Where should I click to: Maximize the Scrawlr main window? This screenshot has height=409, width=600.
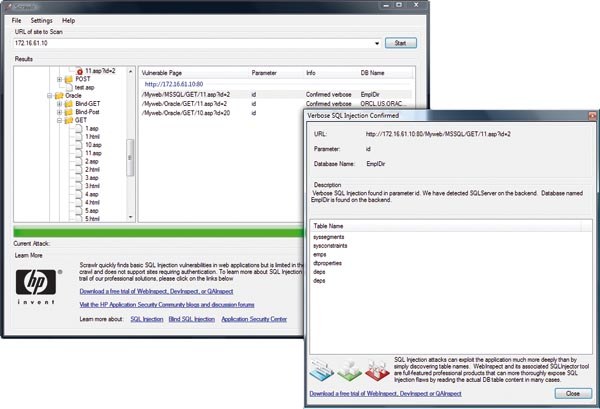(399, 5)
